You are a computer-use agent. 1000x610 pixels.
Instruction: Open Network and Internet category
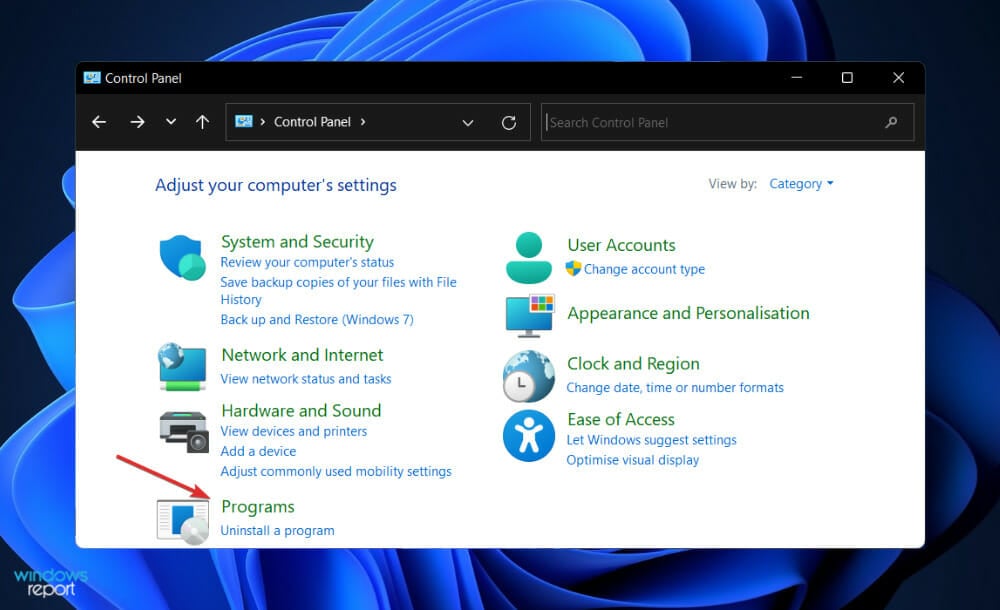click(x=302, y=355)
